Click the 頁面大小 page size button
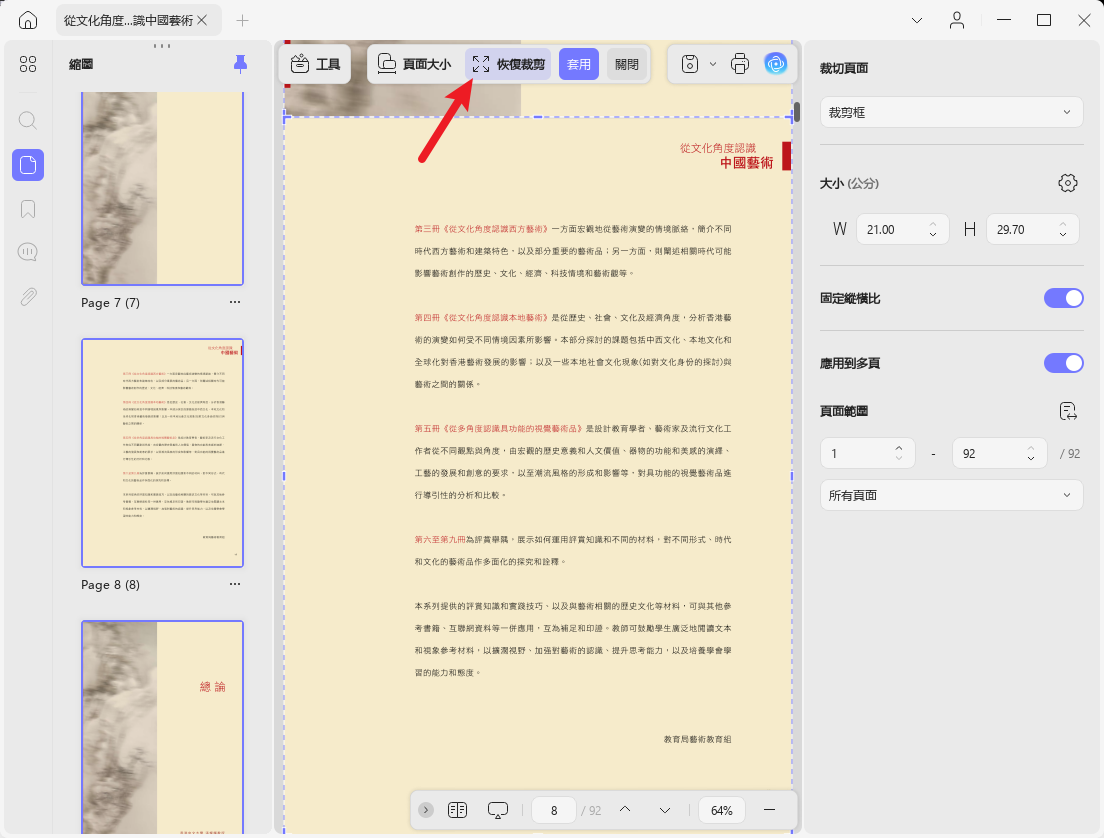This screenshot has width=1104, height=838. 415,64
